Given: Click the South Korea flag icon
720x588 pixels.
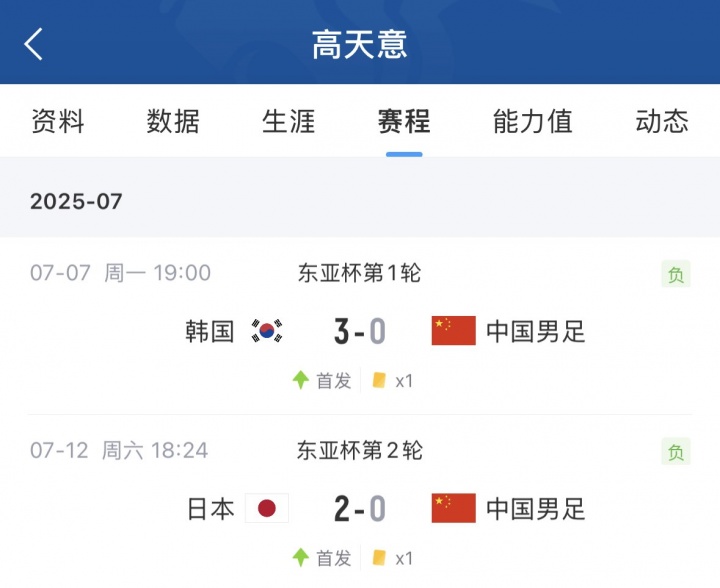Looking at the screenshot, I should pyautogui.click(x=267, y=331).
